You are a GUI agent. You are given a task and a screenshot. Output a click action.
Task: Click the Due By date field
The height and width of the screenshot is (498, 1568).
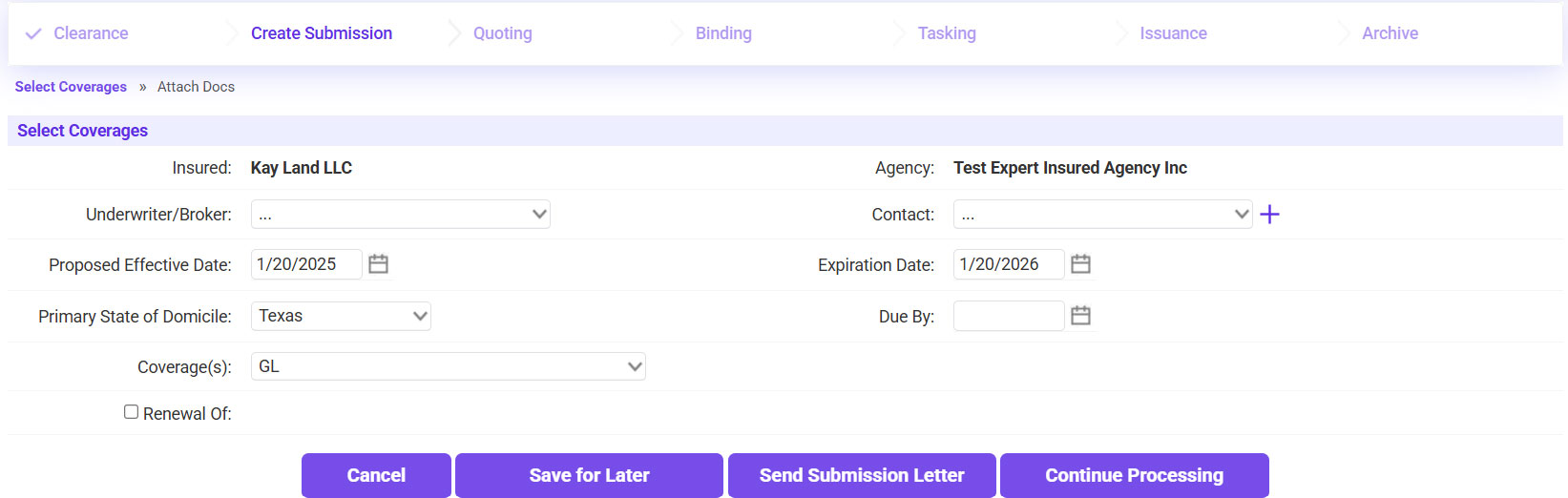point(1008,316)
